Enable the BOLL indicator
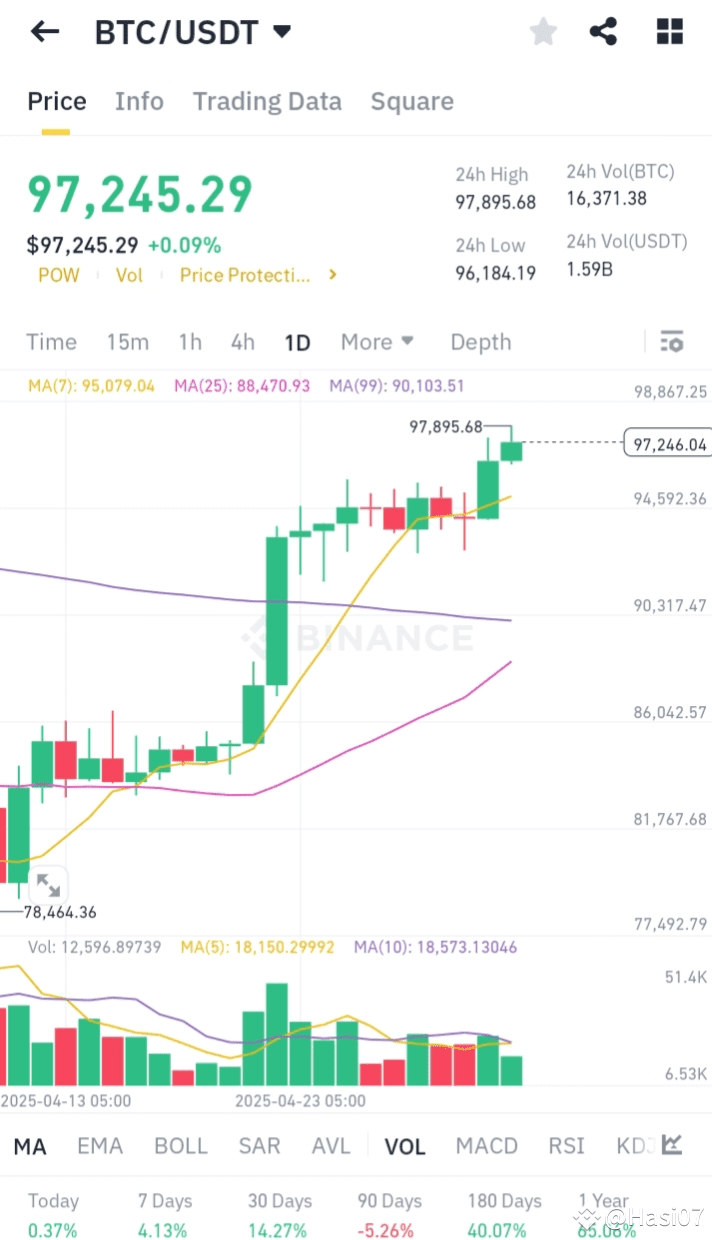The width and height of the screenshot is (712, 1240). [181, 1146]
